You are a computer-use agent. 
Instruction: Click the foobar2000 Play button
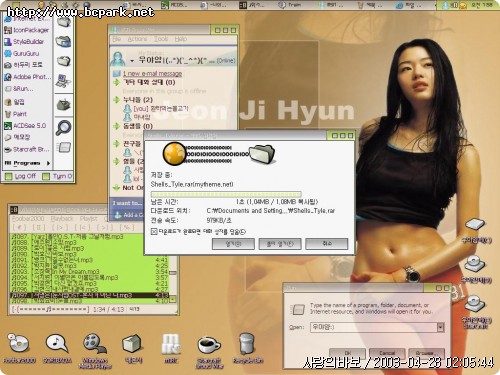(60, 228)
